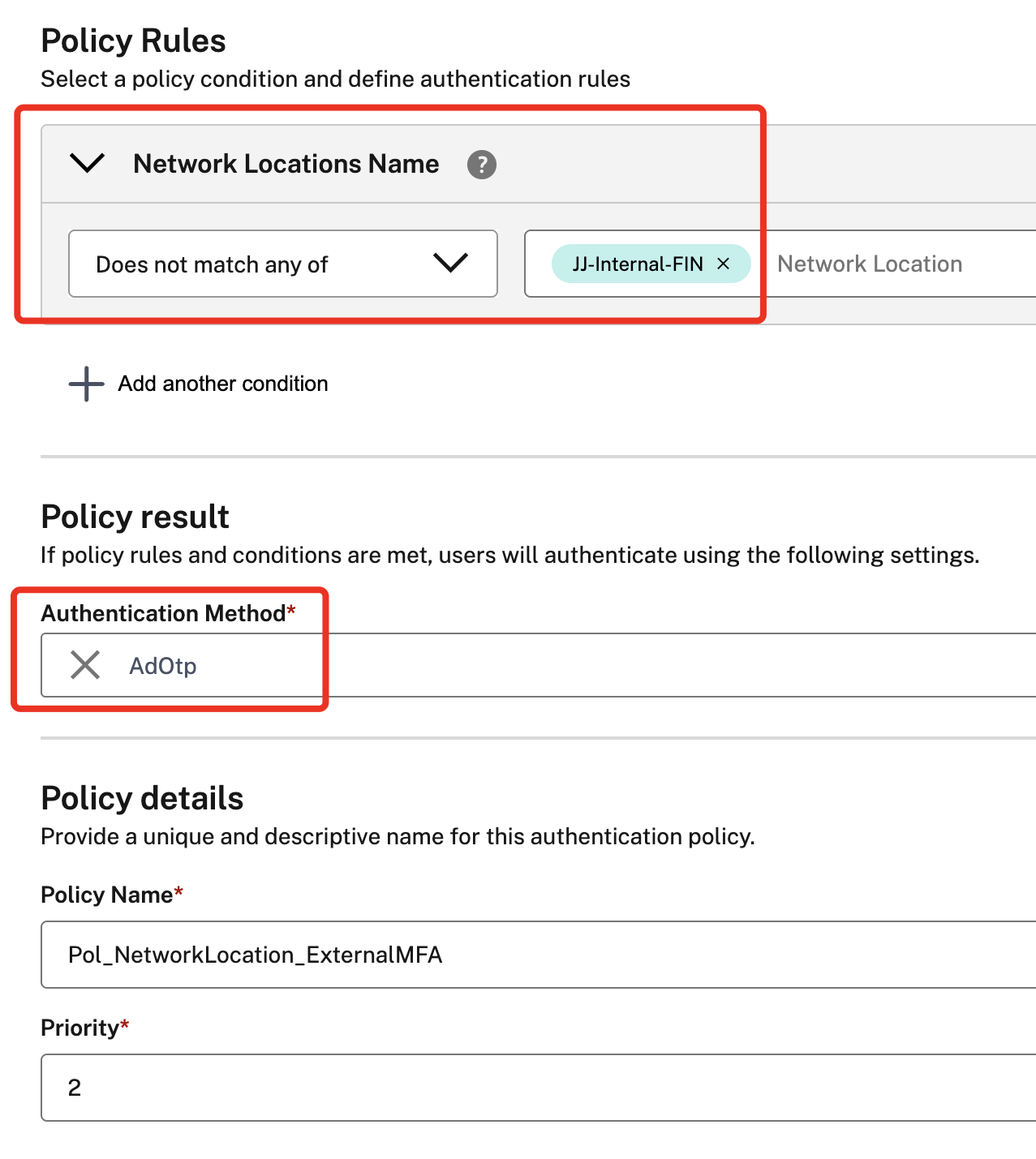The height and width of the screenshot is (1159, 1036).
Task: Click 'Add another condition' text link
Action: (x=223, y=384)
